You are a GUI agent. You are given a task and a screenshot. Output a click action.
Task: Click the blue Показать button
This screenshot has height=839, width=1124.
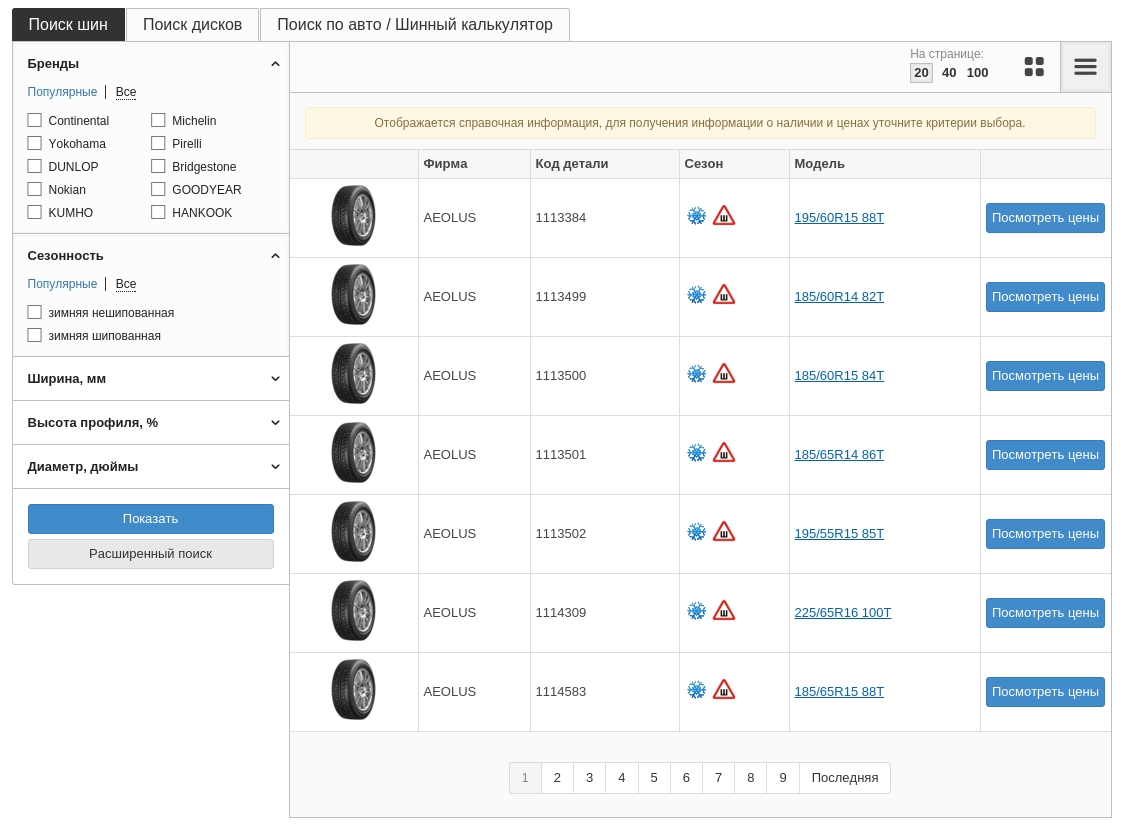coord(151,518)
